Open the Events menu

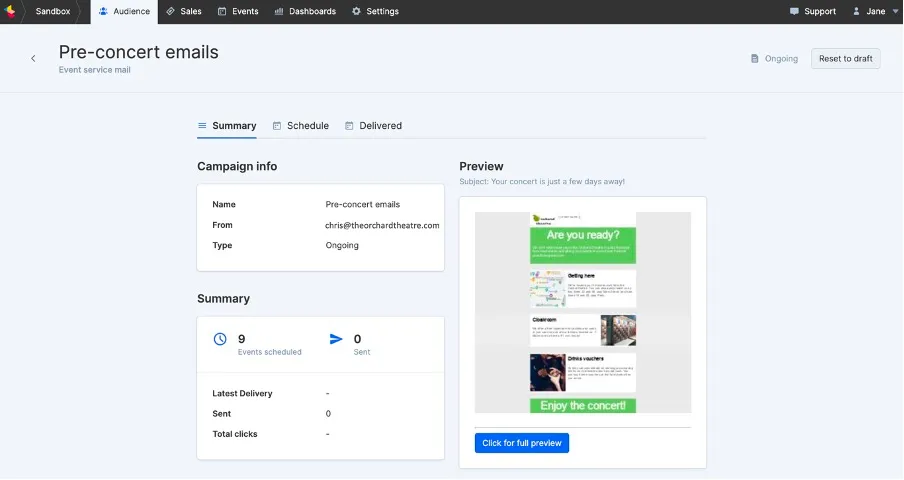coord(238,12)
